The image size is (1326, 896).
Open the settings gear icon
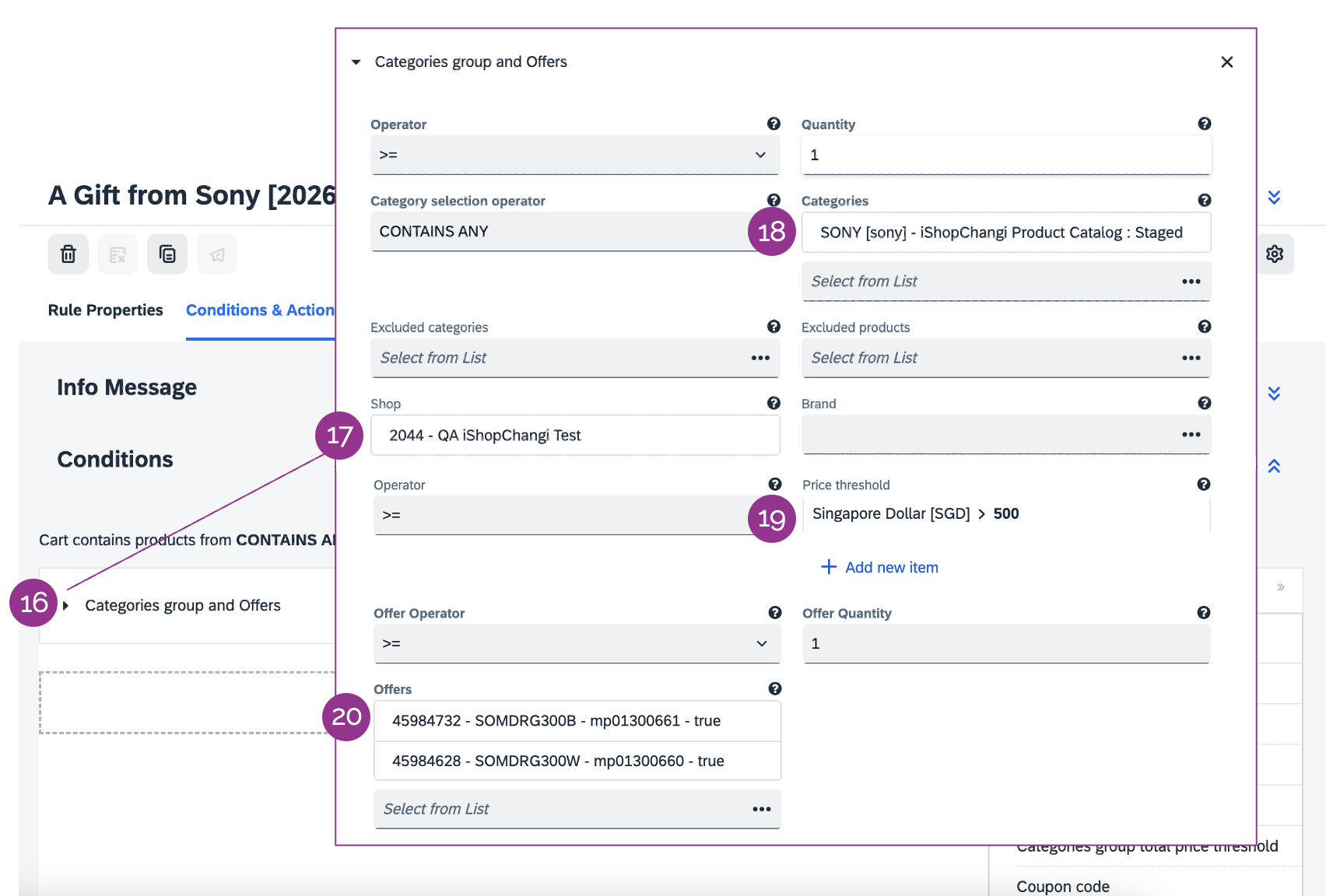pos(1275,254)
